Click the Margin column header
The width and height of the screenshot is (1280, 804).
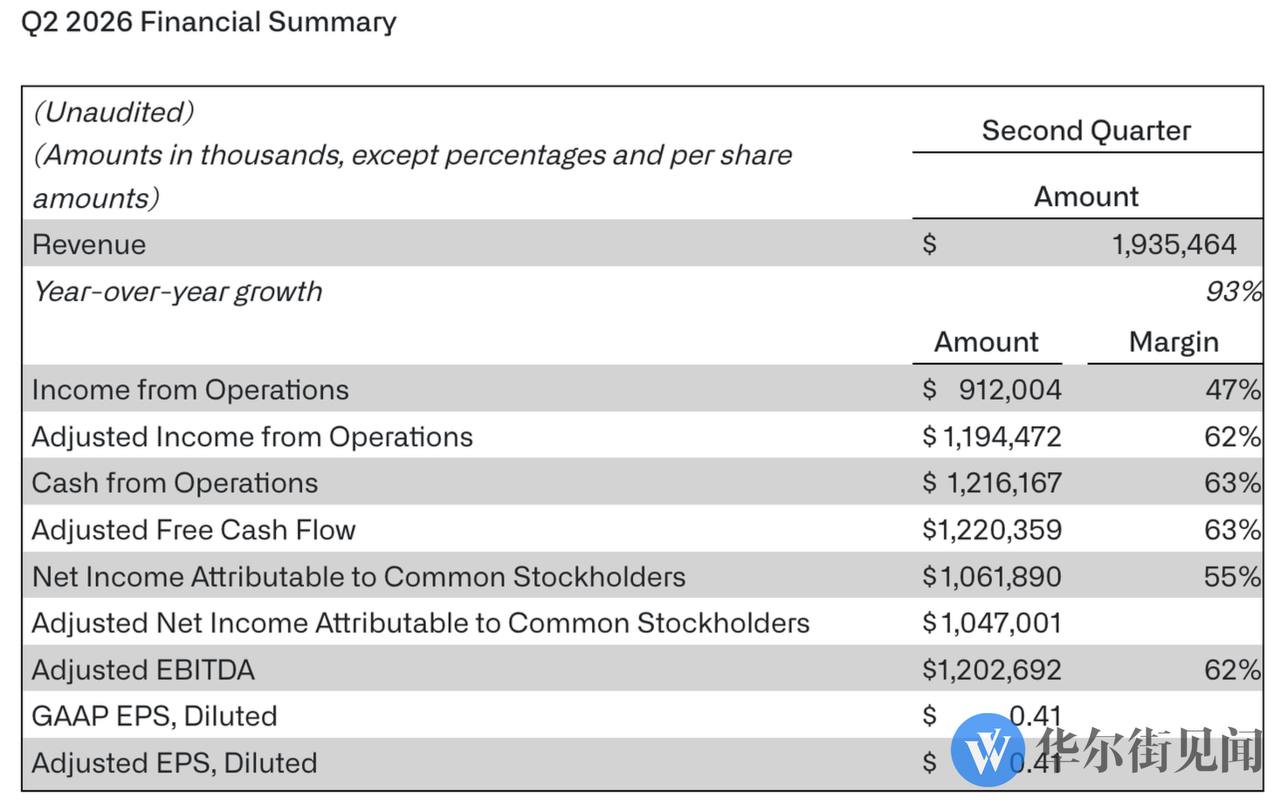point(1174,342)
